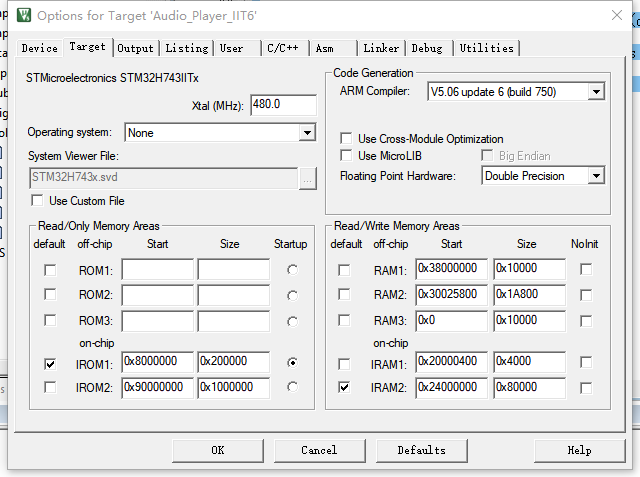Click the ROM3 Size field
640x477 pixels.
[x=234, y=321]
